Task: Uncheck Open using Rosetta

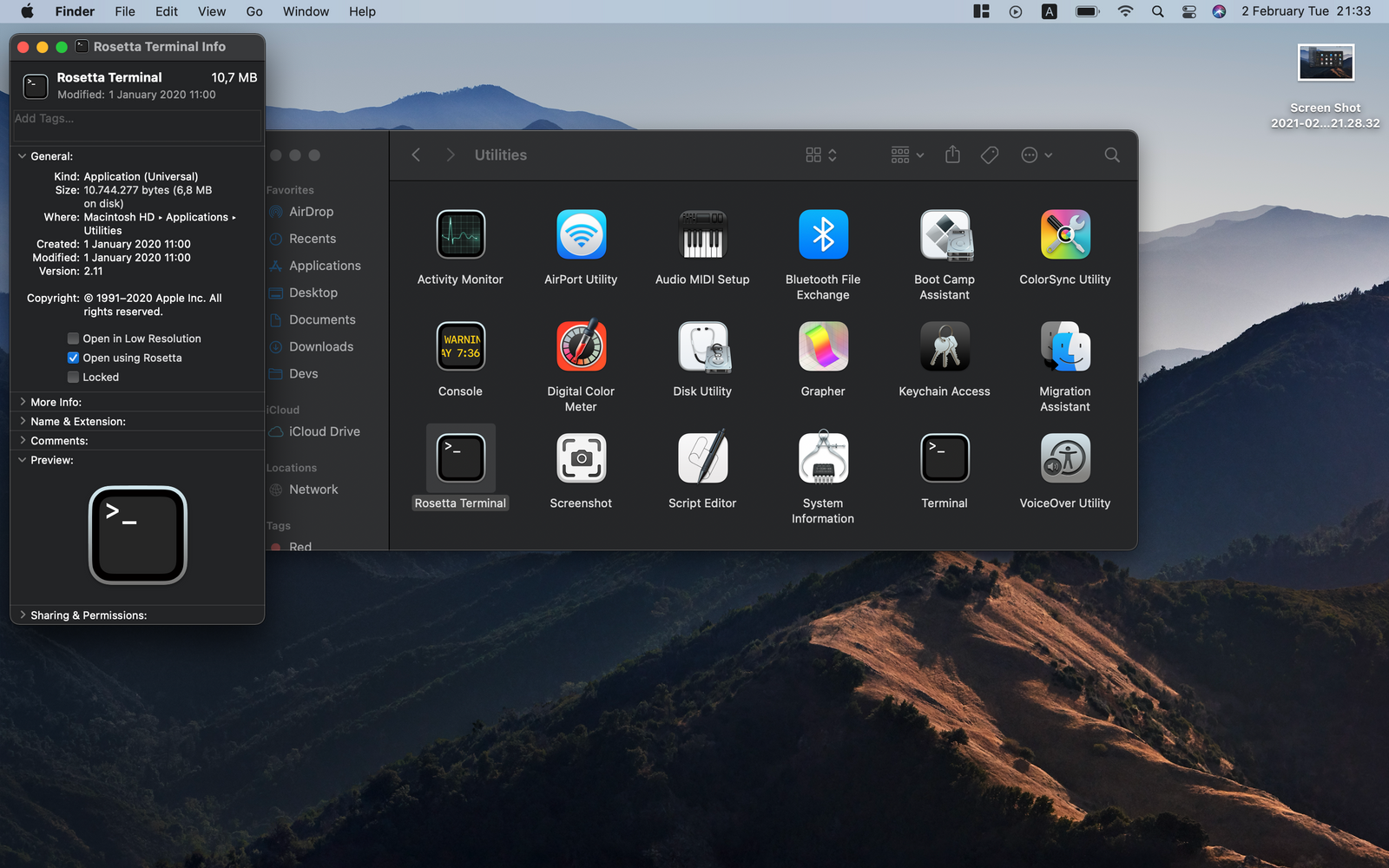Action: coord(73,358)
